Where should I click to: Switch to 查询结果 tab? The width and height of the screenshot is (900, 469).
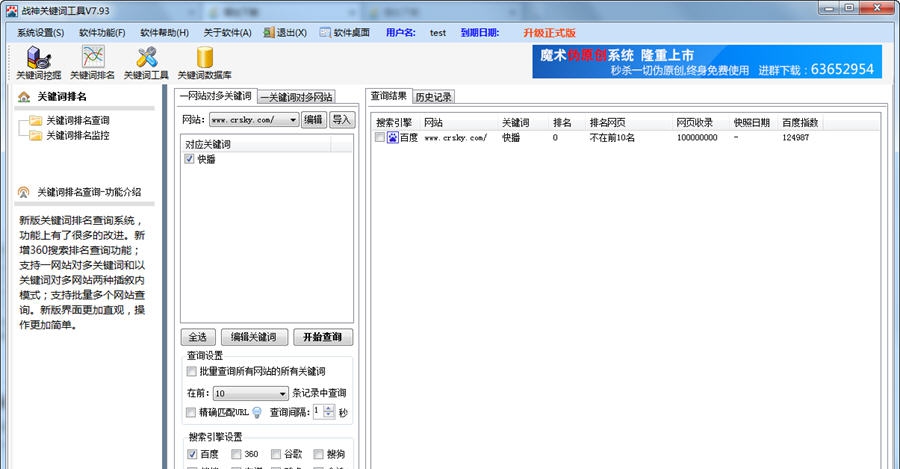[389, 96]
